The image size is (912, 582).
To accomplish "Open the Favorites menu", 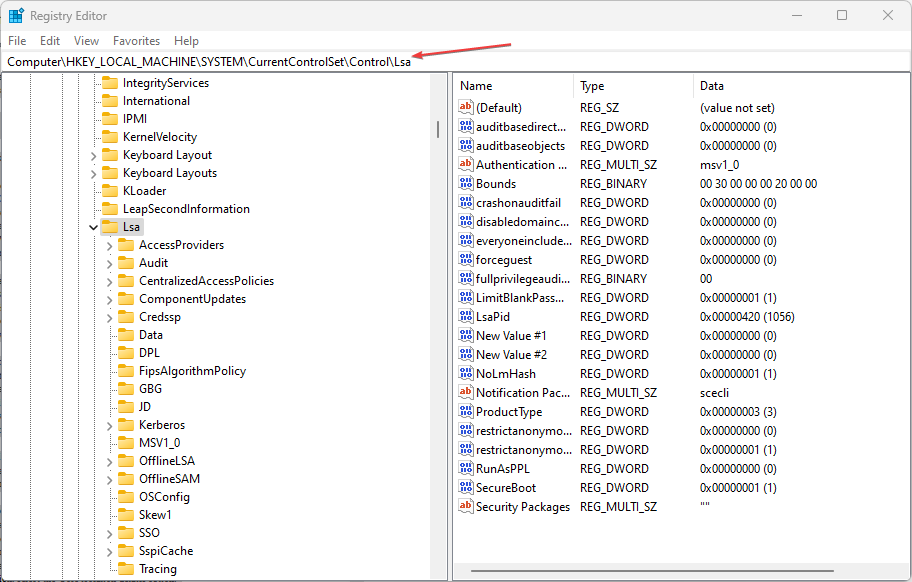I will point(136,41).
